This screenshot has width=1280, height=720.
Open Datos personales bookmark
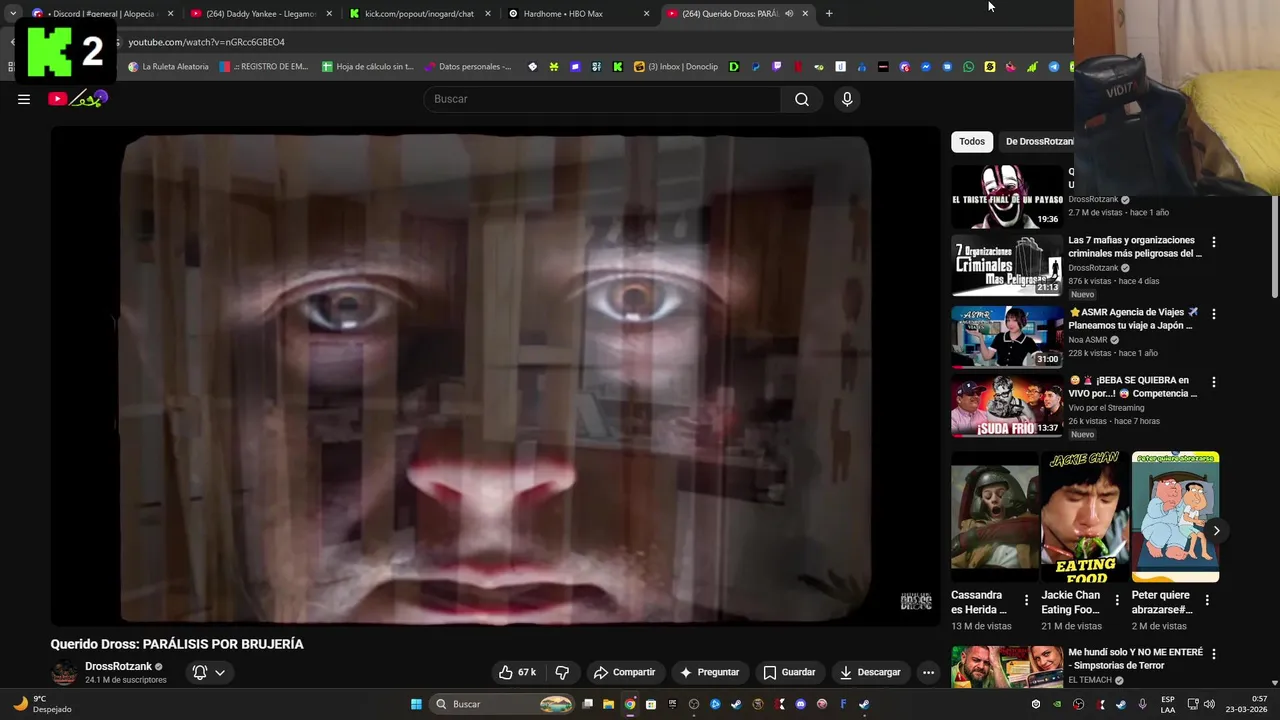[468, 67]
